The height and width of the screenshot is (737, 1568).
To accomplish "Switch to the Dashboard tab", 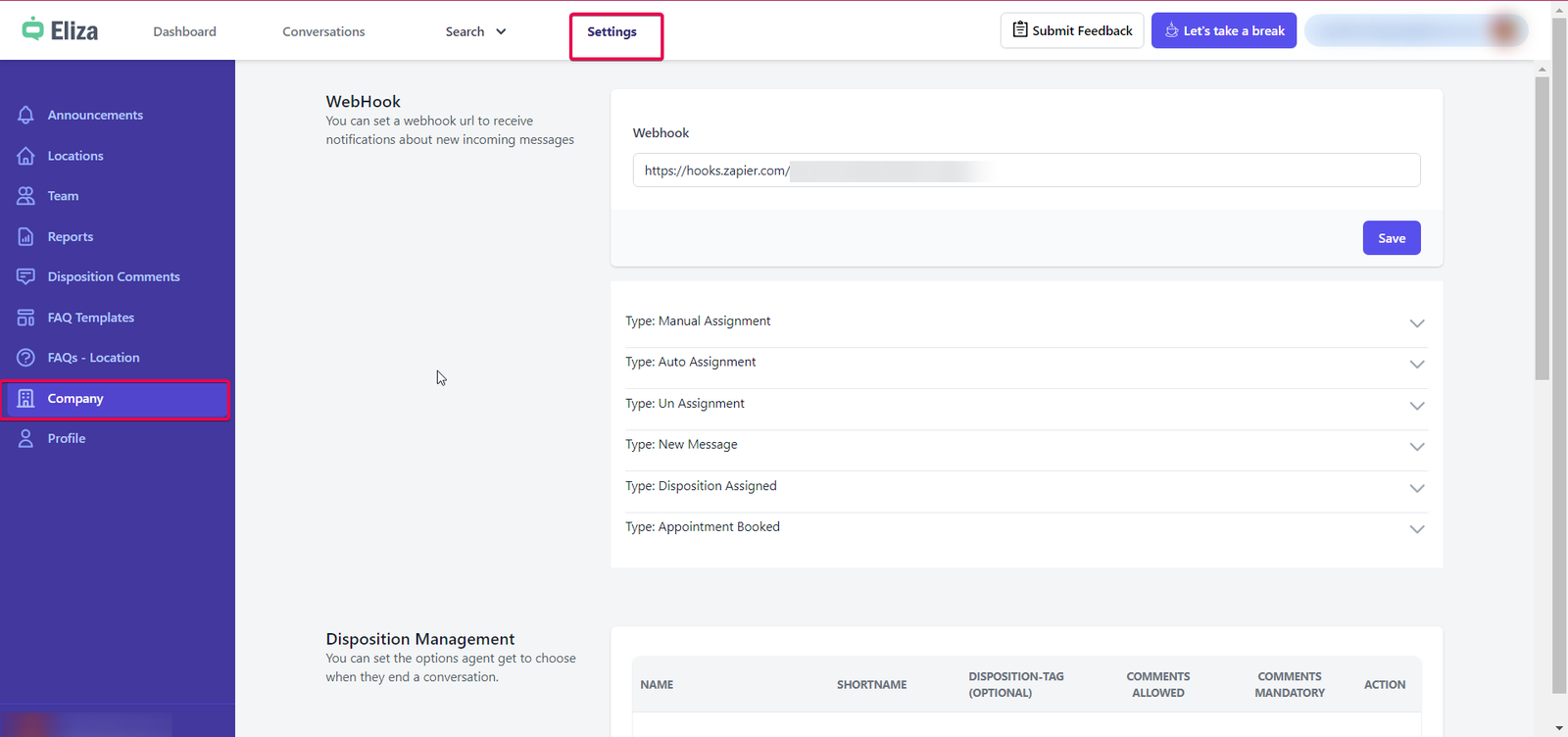I will 184,31.
